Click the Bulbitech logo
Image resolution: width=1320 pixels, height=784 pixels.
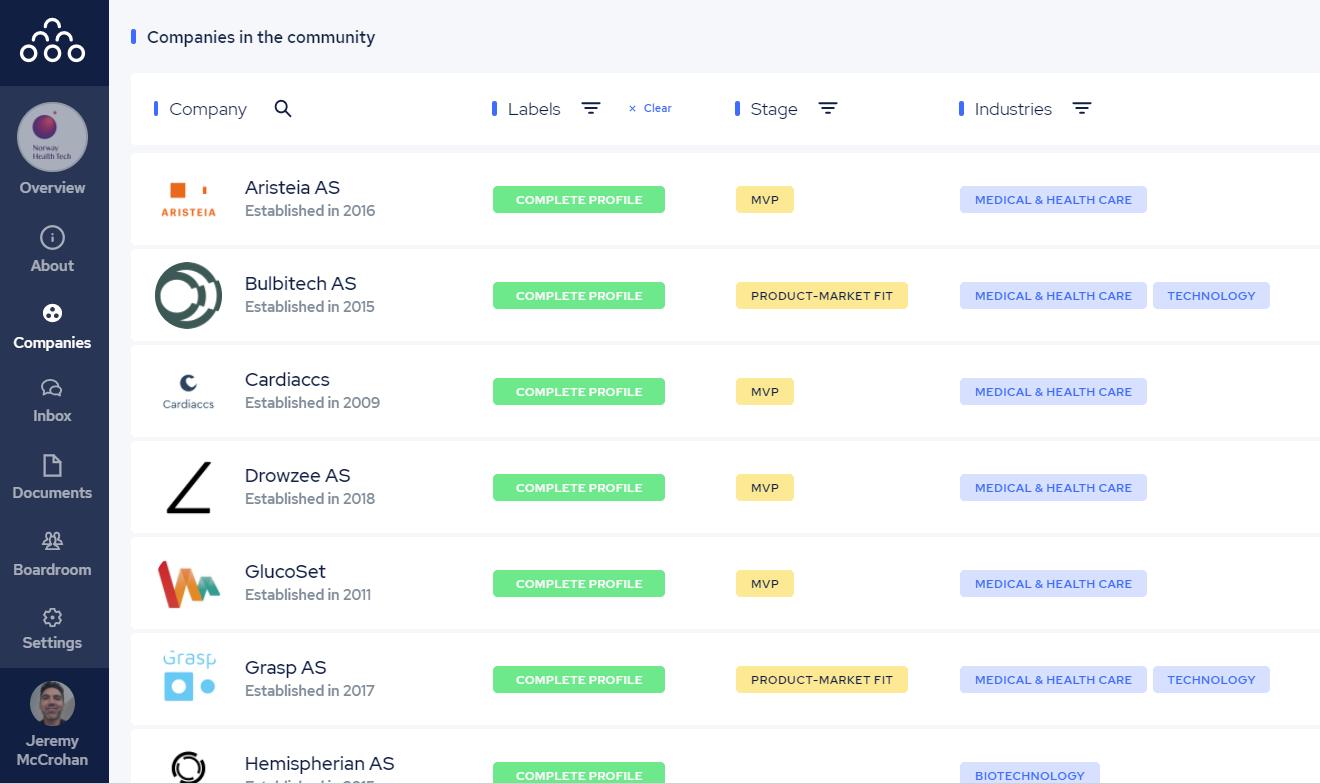(188, 295)
